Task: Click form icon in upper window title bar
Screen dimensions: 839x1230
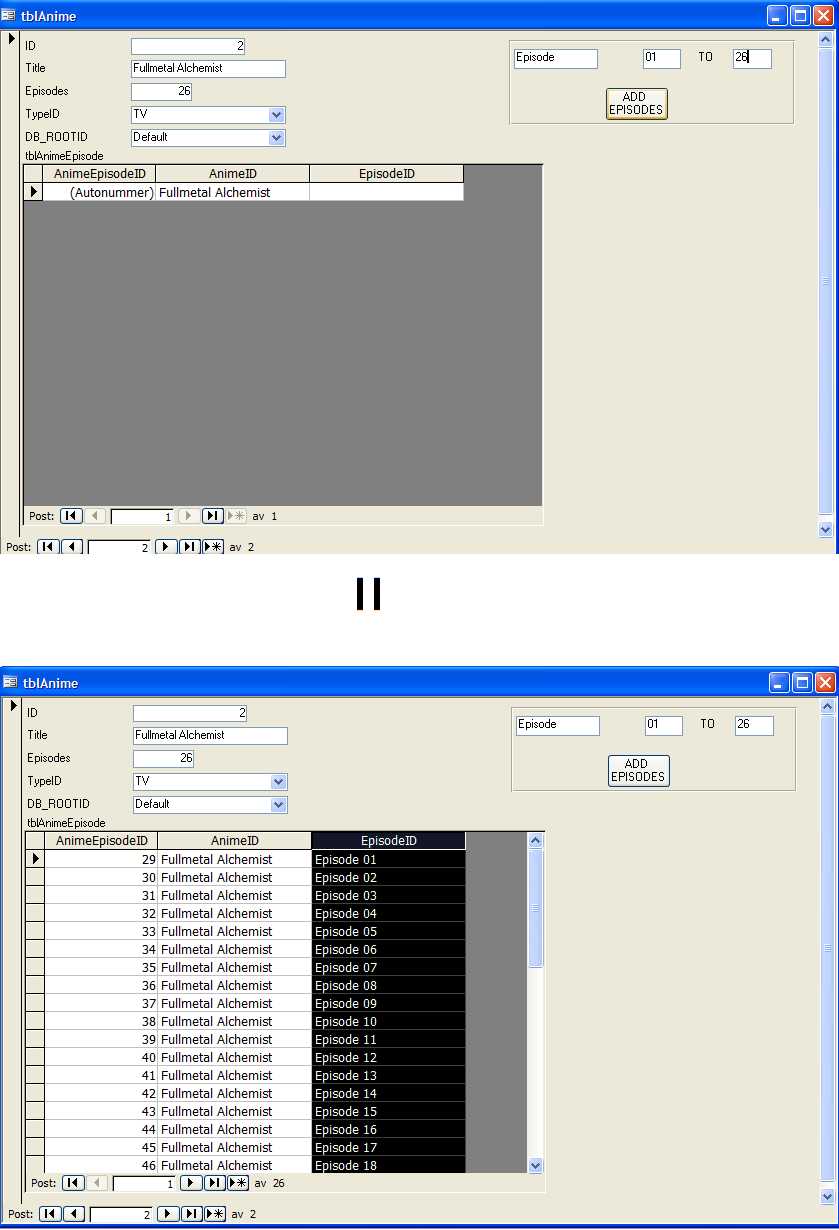Action: (10, 15)
